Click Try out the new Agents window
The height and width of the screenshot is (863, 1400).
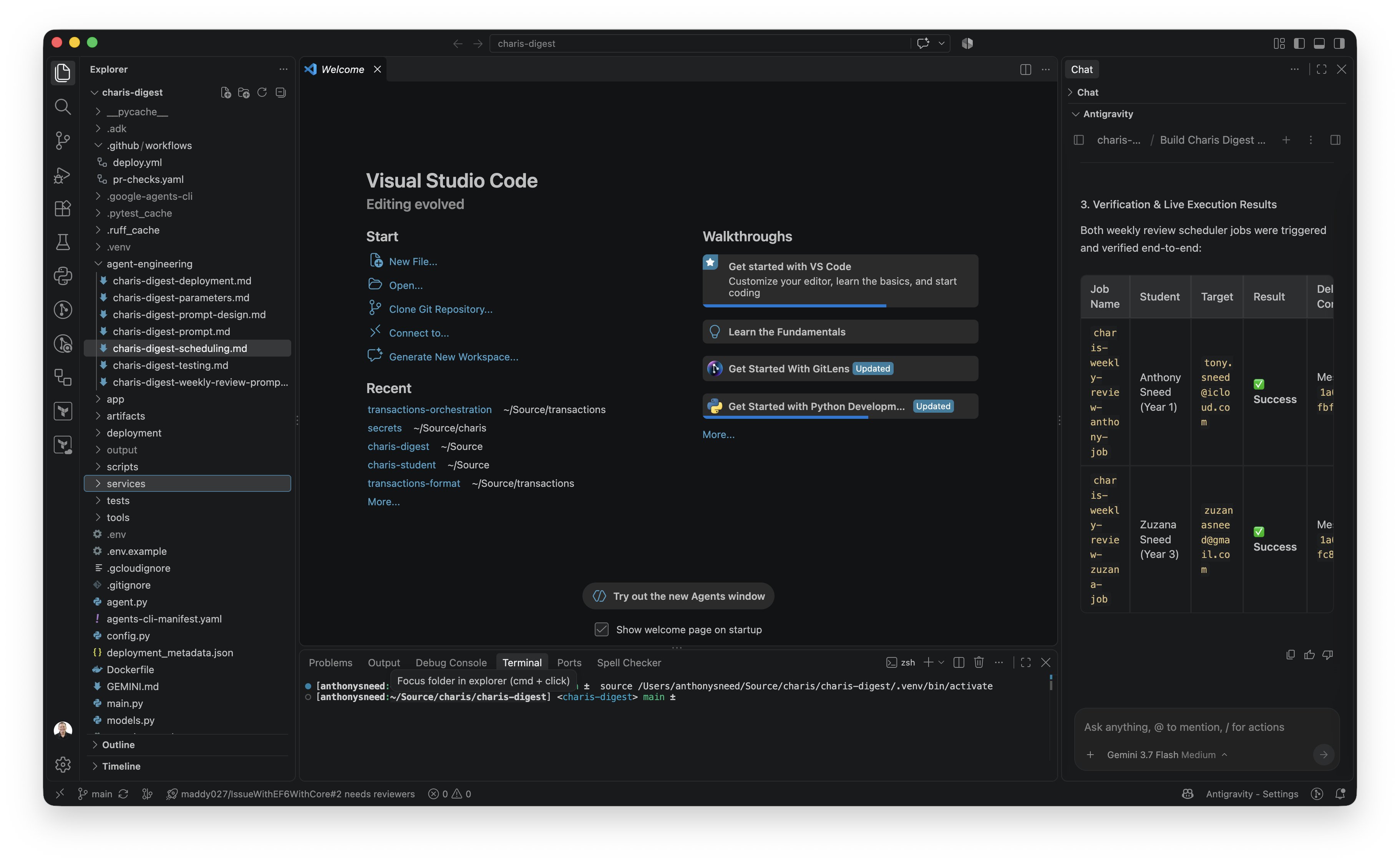click(678, 596)
